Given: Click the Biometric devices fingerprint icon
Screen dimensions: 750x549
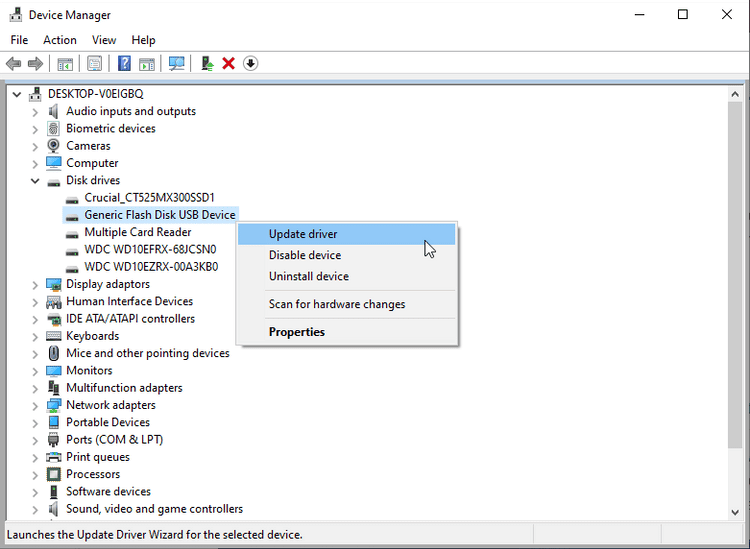Looking at the screenshot, I should tap(53, 129).
